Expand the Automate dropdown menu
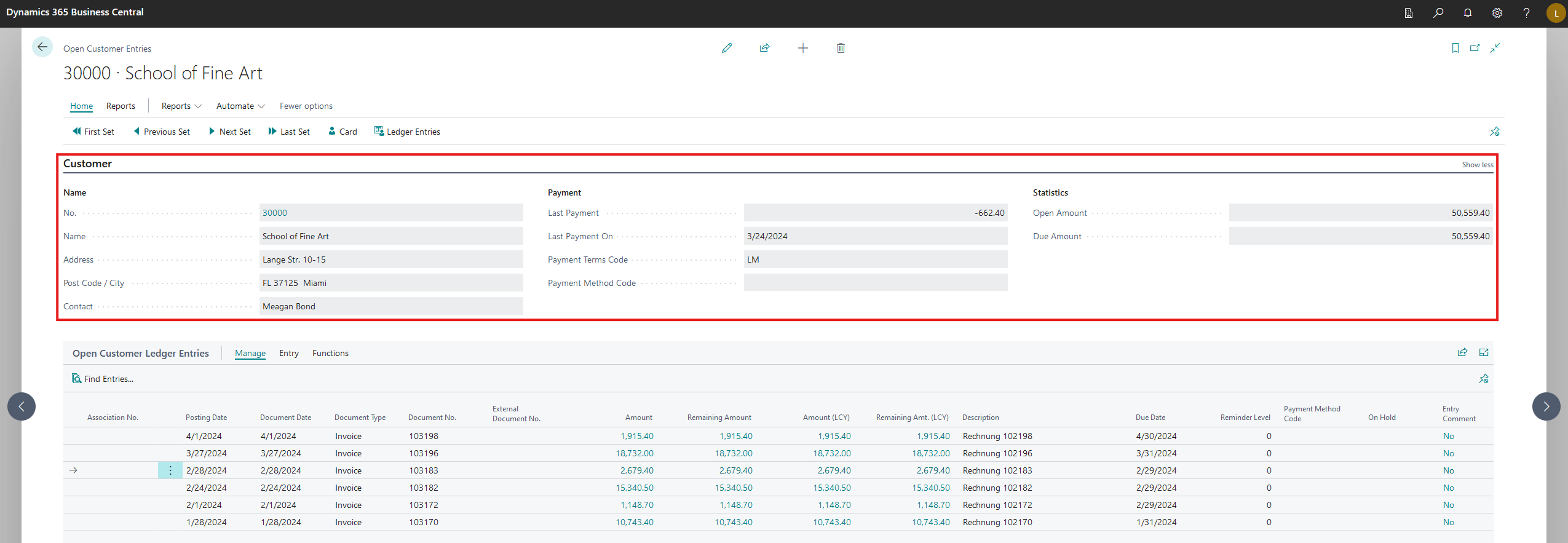1568x543 pixels. [x=240, y=106]
